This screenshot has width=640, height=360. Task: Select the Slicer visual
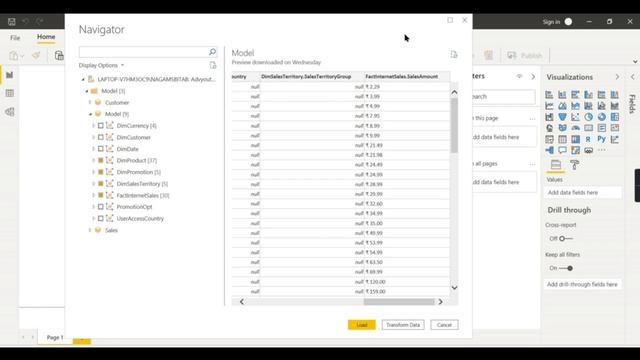pyautogui.click(x=549, y=139)
